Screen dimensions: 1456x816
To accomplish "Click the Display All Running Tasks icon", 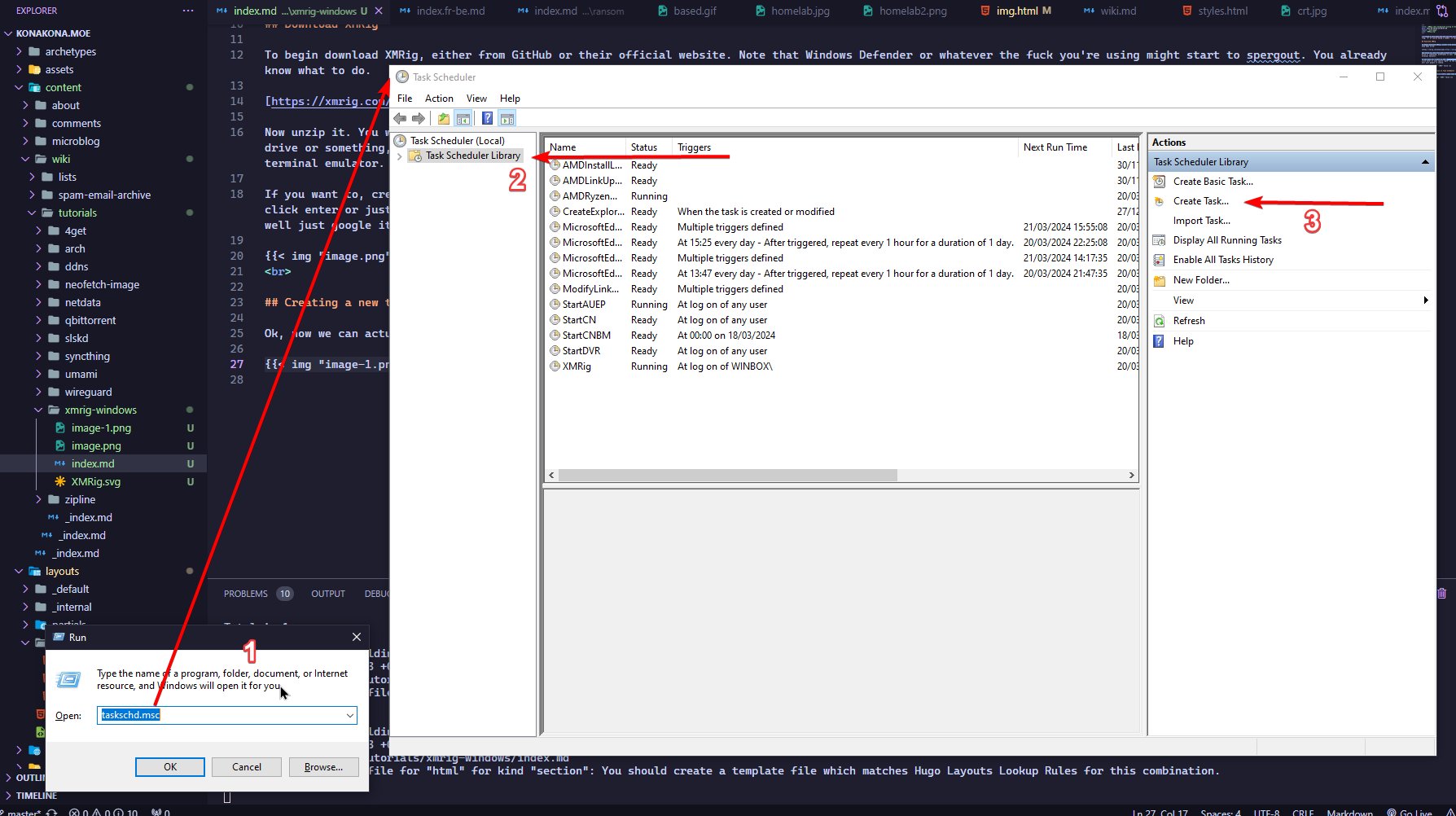I will click(1160, 240).
